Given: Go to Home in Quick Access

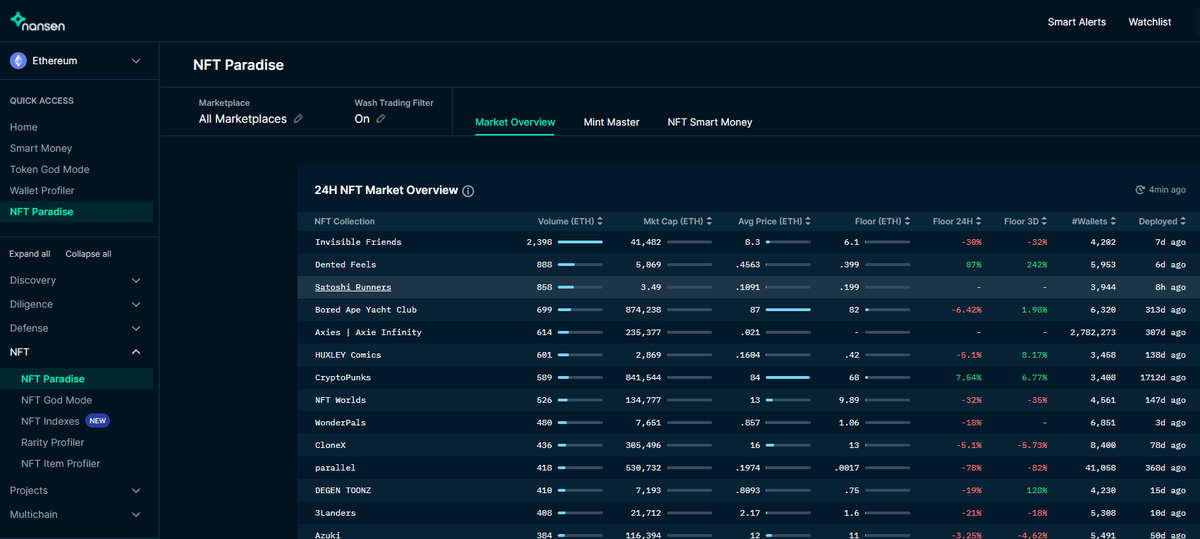Looking at the screenshot, I should tap(24, 127).
